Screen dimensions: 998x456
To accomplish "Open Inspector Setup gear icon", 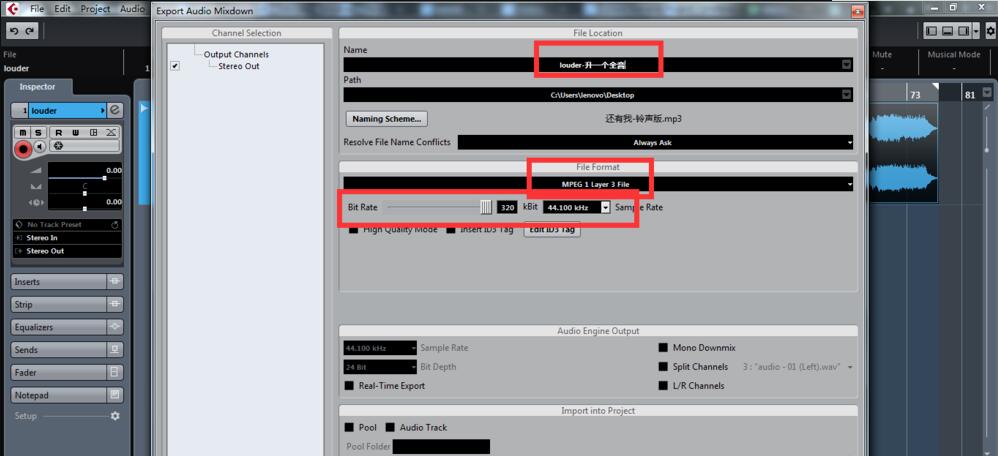I will click(115, 416).
